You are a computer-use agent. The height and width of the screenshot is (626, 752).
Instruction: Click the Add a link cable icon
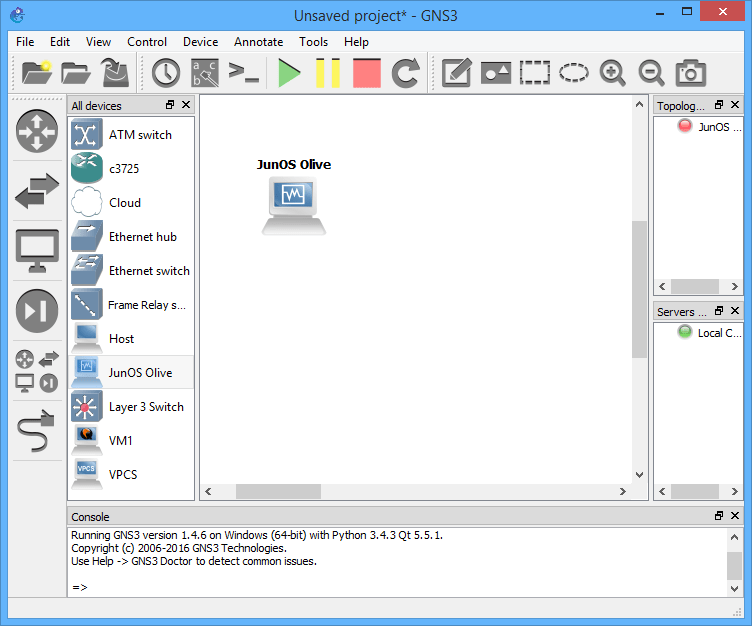point(37,430)
